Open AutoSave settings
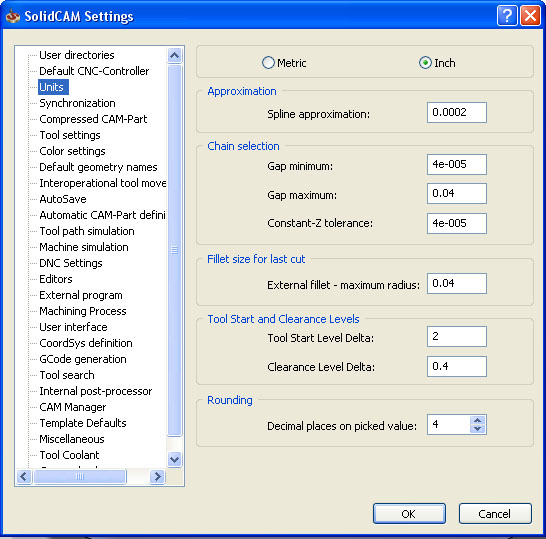The height and width of the screenshot is (539, 546). coord(63,199)
